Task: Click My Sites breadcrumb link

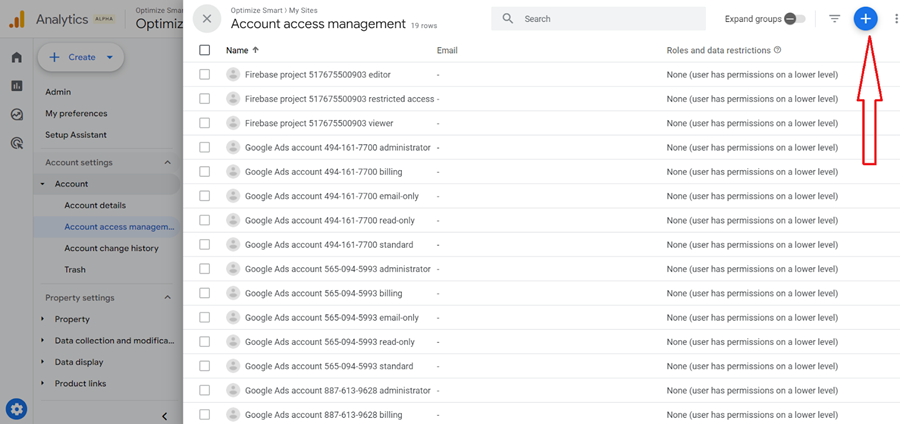Action: (304, 10)
